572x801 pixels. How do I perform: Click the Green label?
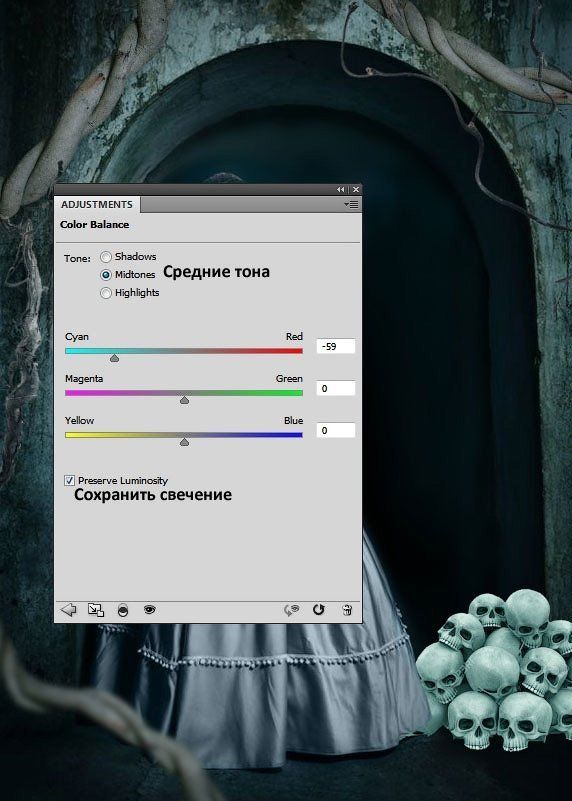(x=289, y=379)
